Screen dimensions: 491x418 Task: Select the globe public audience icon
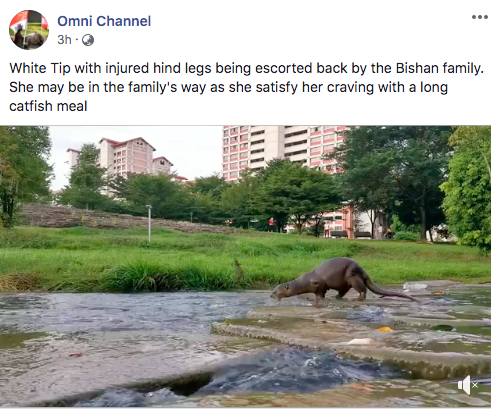tap(88, 40)
